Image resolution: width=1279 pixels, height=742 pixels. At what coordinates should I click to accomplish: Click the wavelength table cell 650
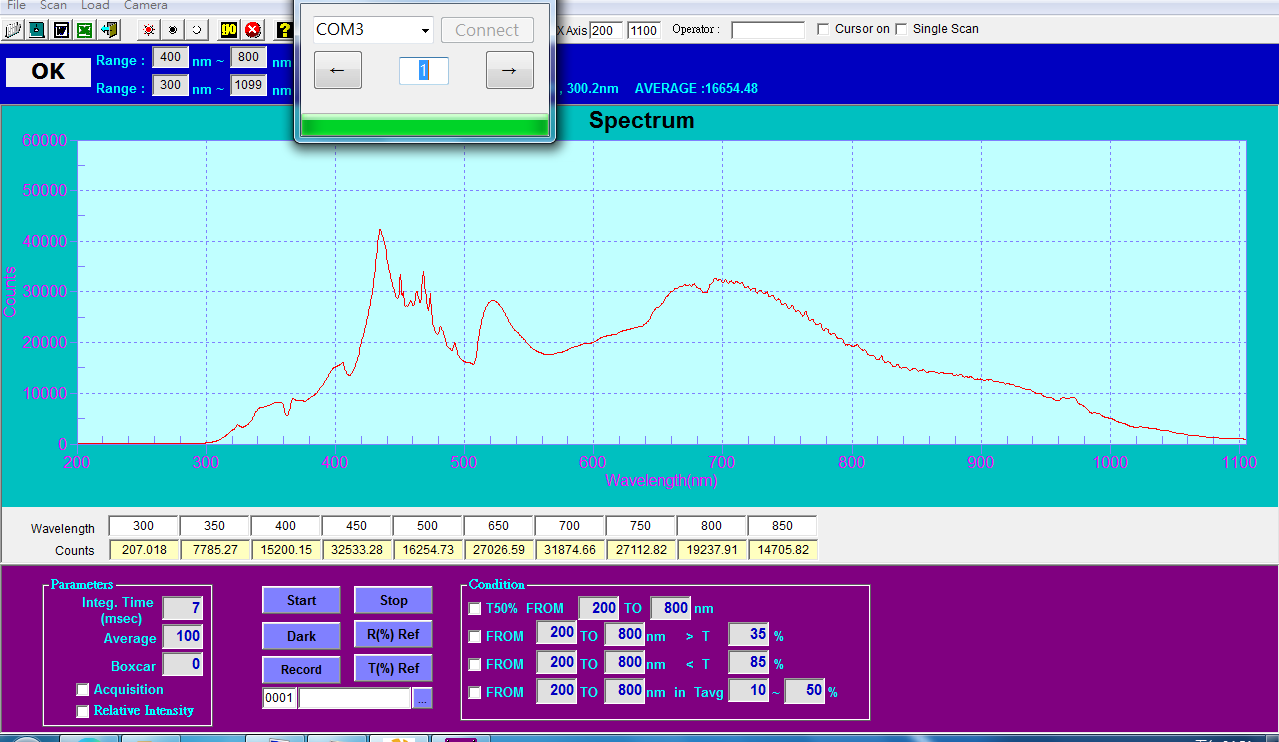[498, 526]
